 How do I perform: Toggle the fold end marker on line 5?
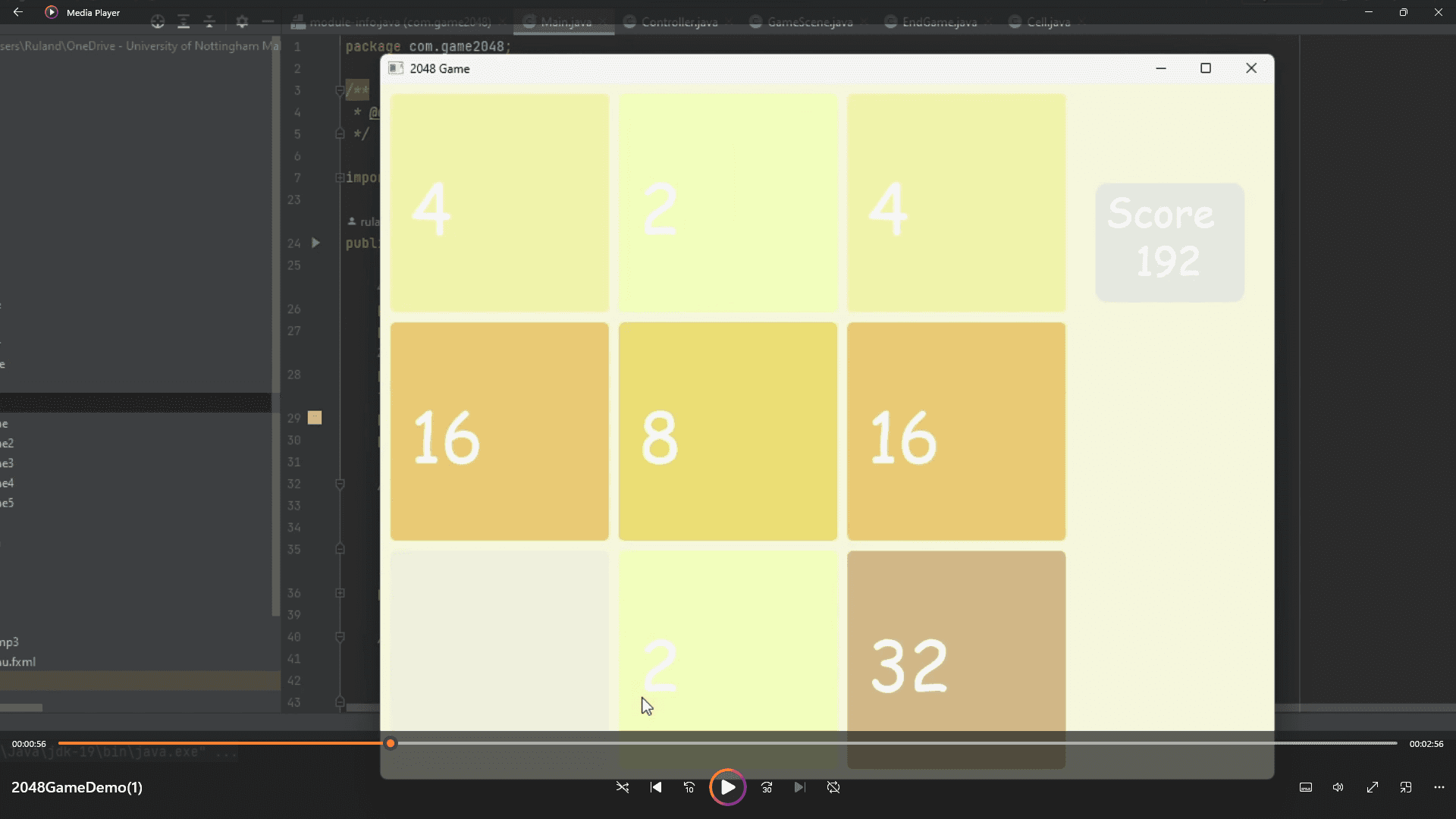point(340,133)
